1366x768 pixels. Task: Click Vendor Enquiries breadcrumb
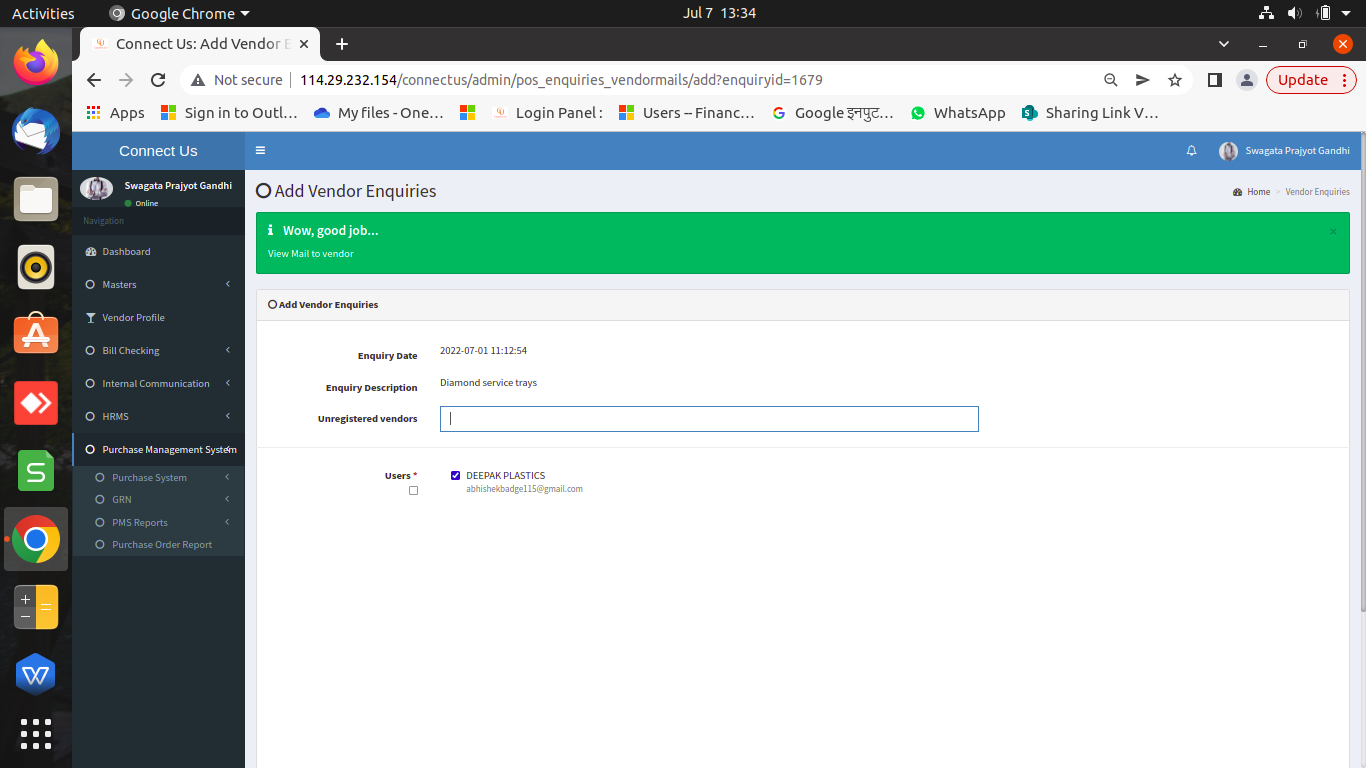click(1317, 192)
